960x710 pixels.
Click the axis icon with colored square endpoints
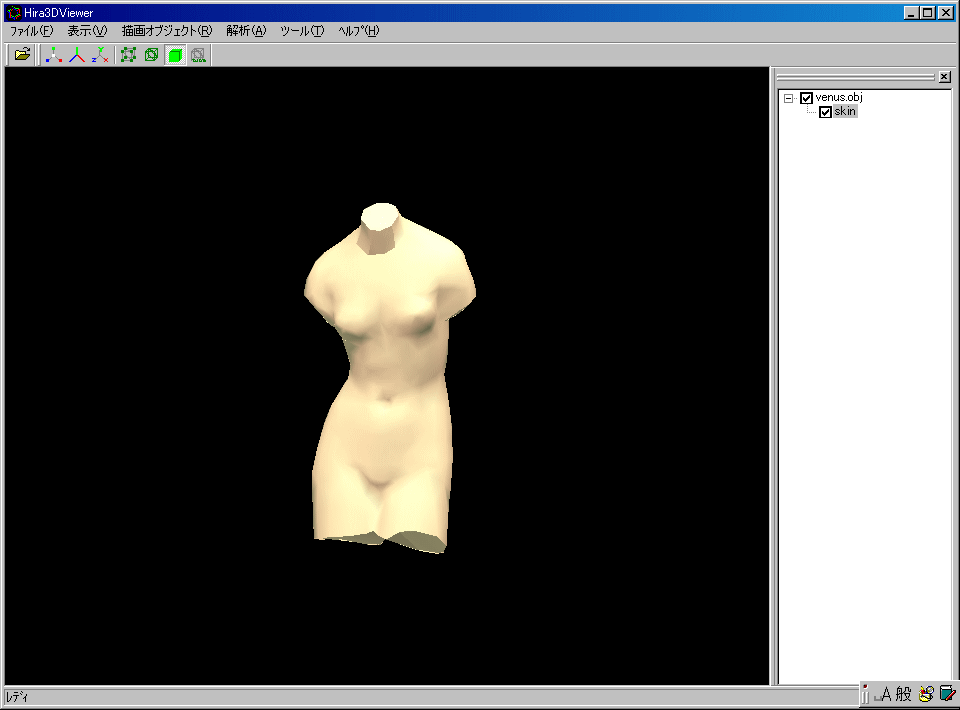[x=54, y=55]
